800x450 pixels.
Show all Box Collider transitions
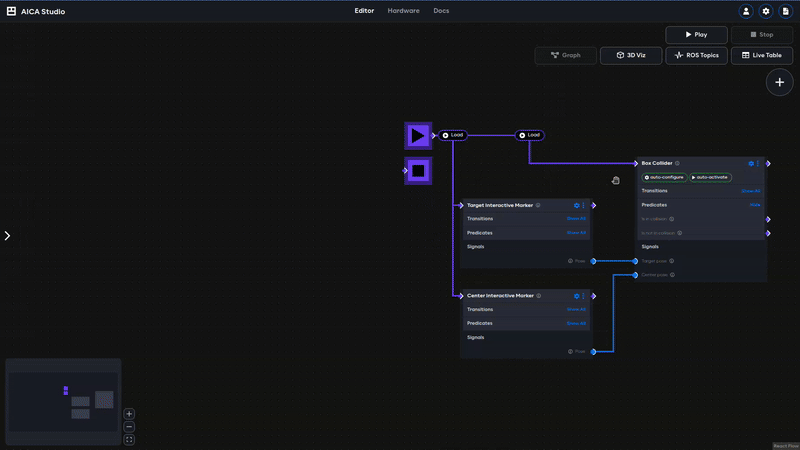click(x=751, y=191)
